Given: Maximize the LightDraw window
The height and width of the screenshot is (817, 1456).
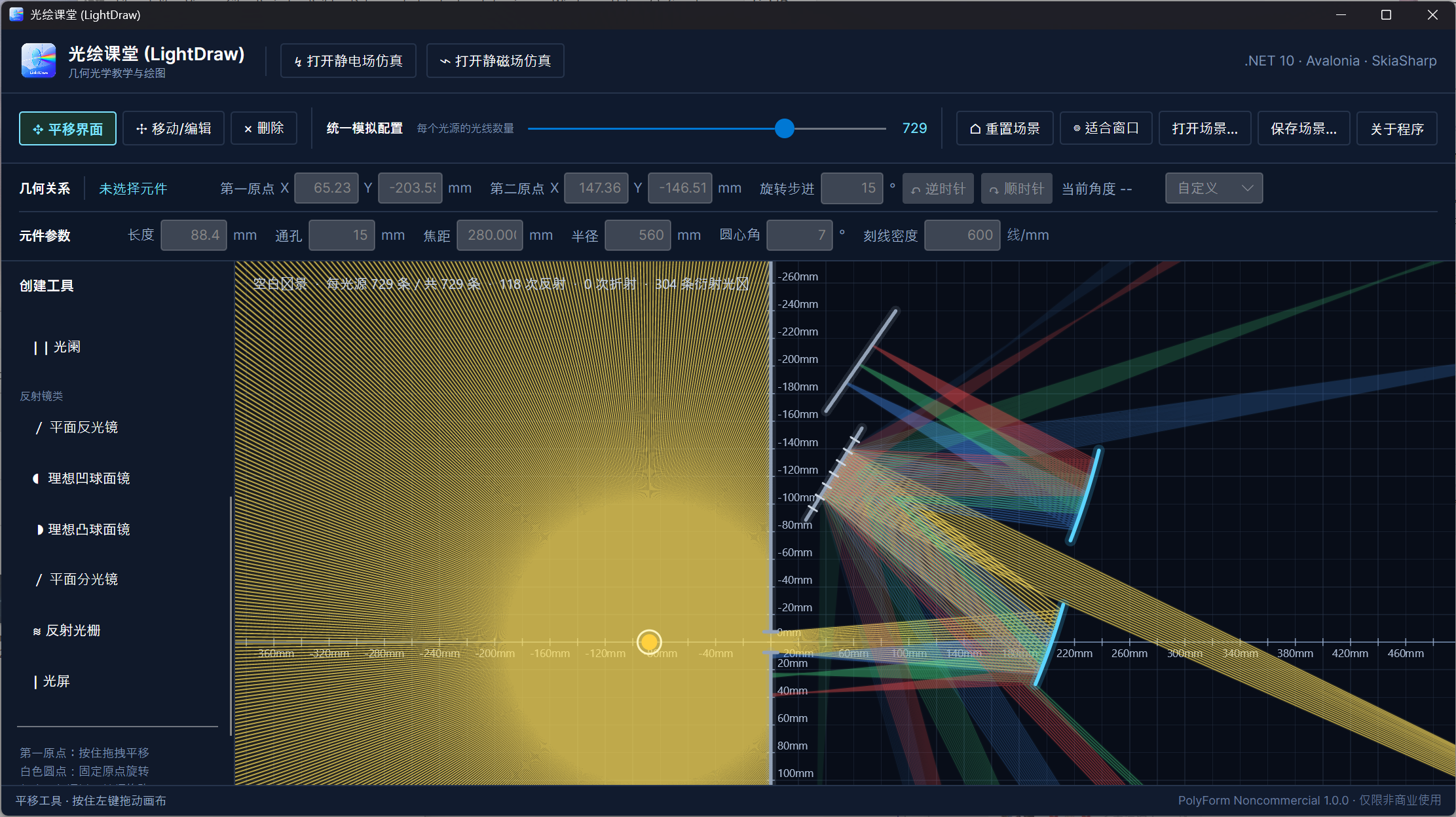Looking at the screenshot, I should click(1386, 14).
